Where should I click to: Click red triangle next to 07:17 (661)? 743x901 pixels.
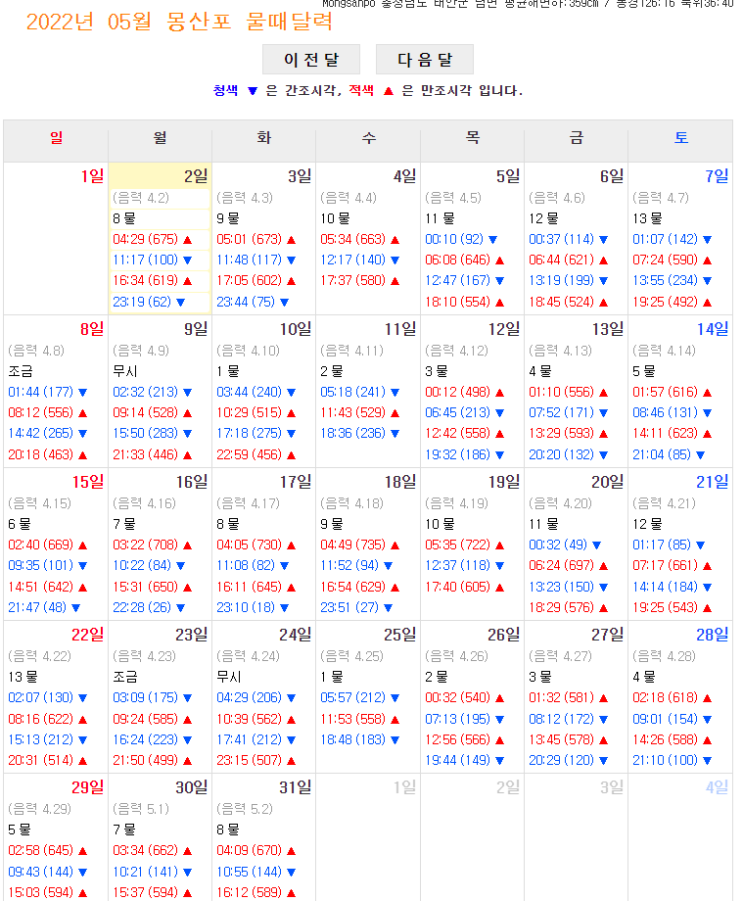[x=707, y=566]
